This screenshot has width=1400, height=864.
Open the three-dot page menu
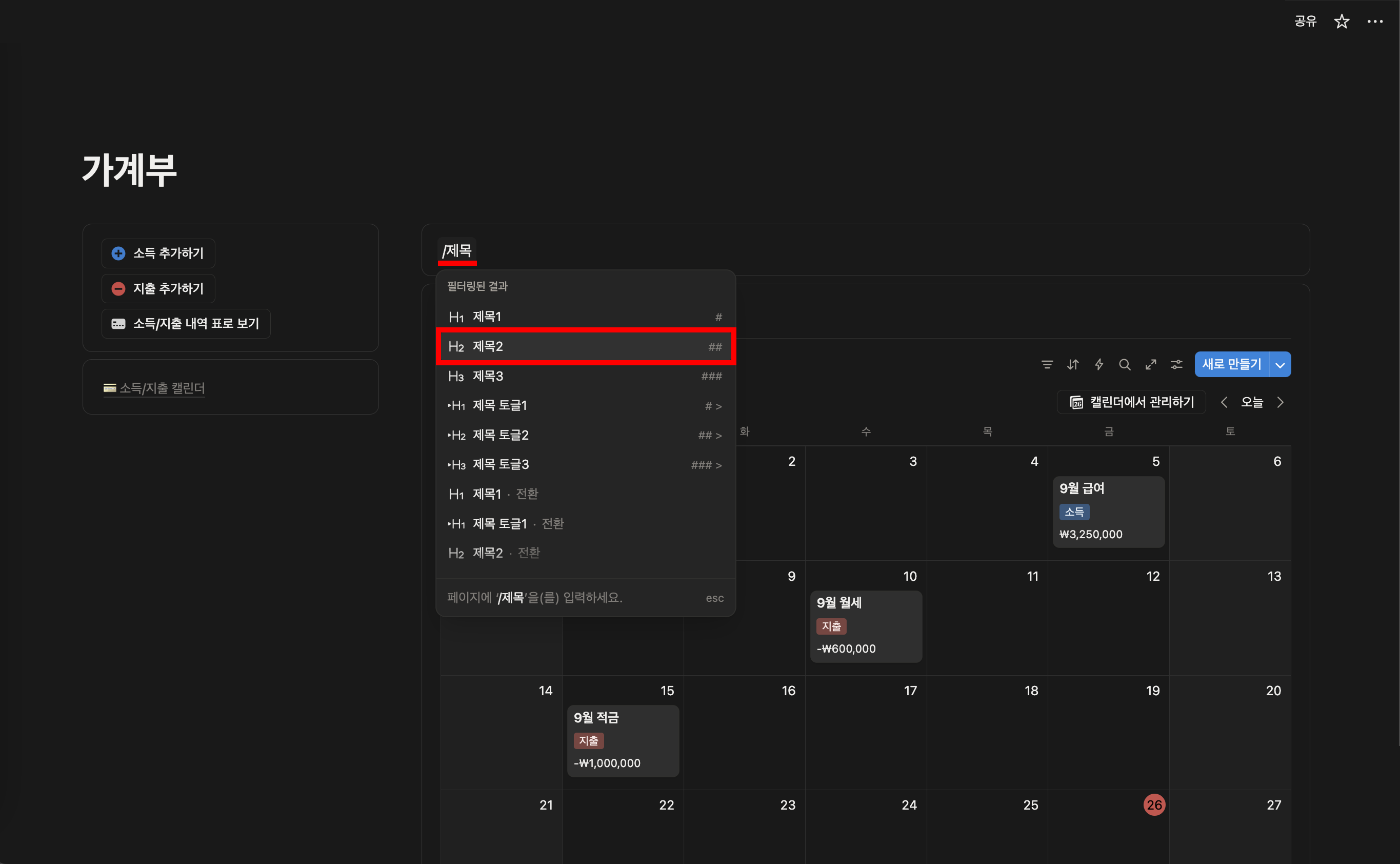(1374, 22)
